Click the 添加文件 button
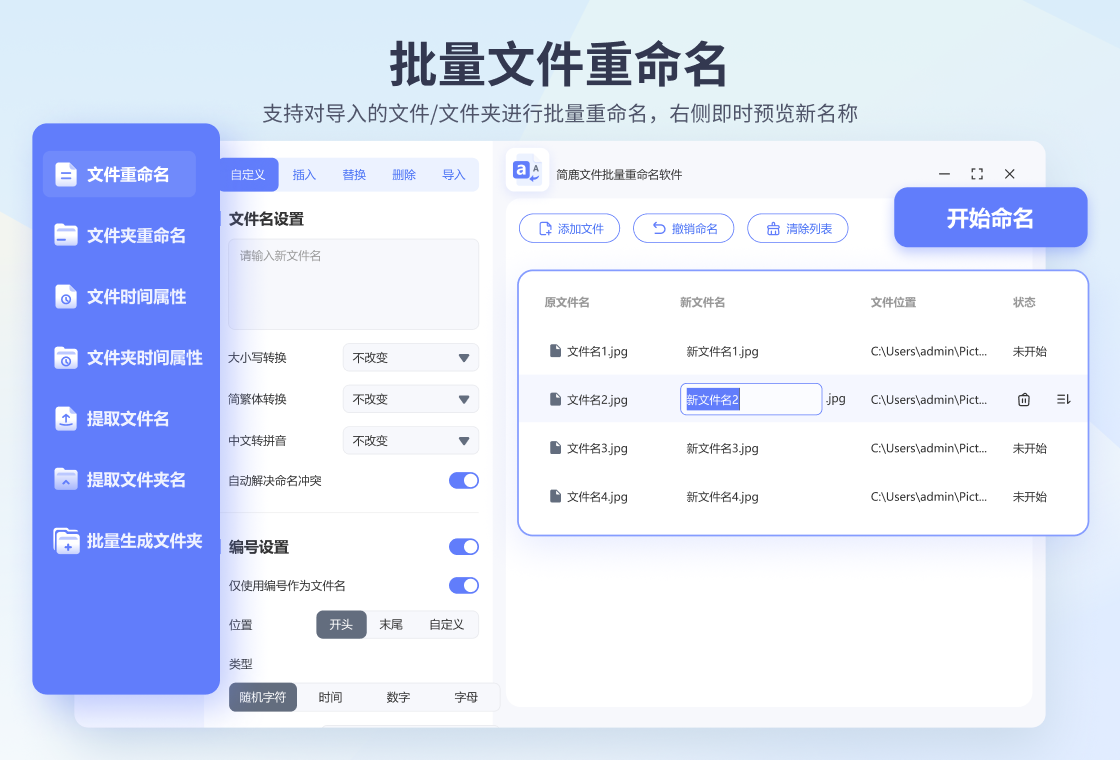 [x=569, y=229]
